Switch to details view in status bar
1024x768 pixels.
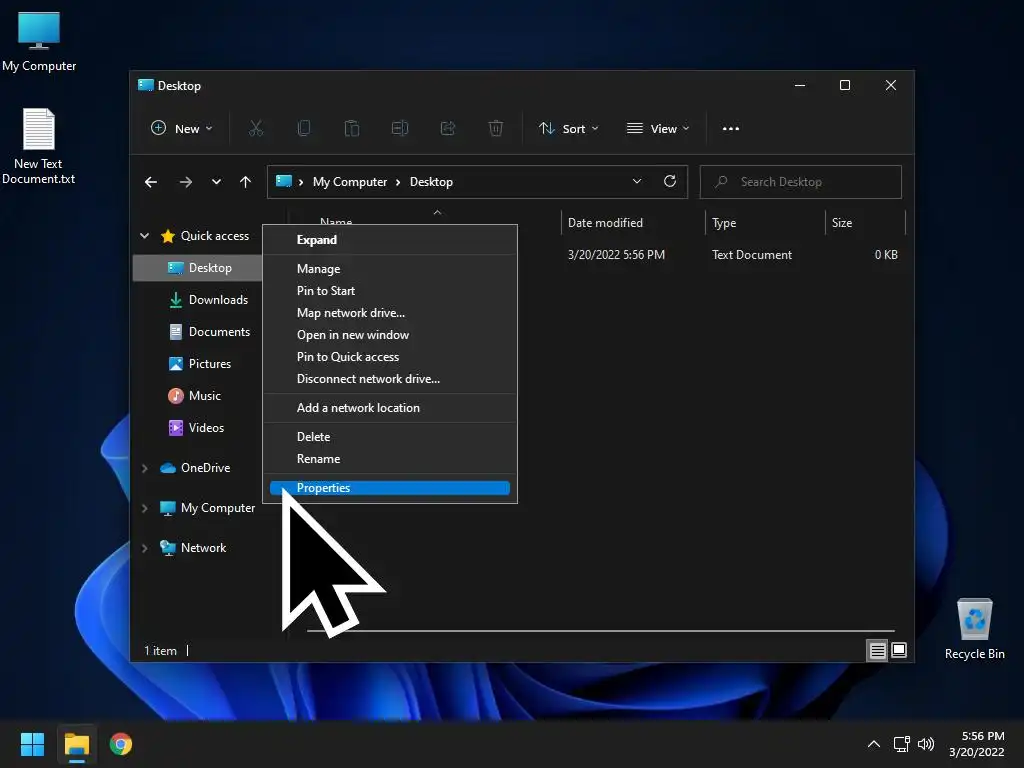tap(878, 650)
